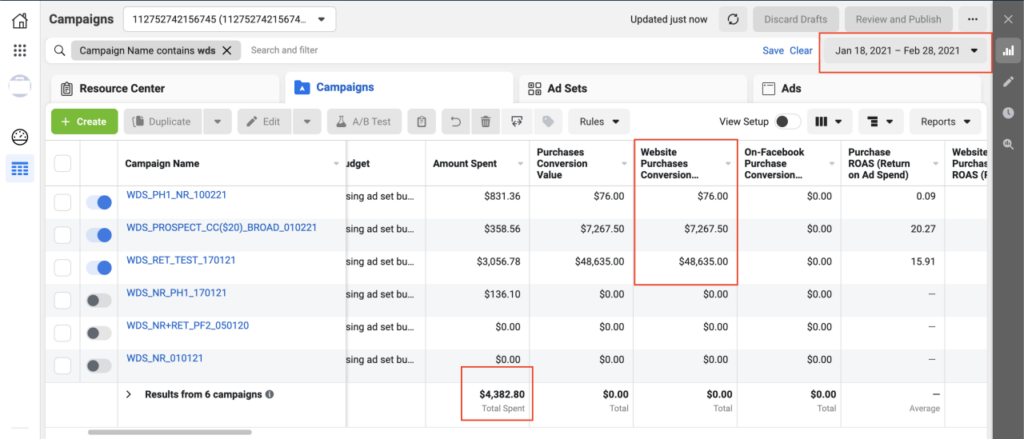The width and height of the screenshot is (1024, 439).
Task: Click the export/share icon in toolbar
Action: point(517,122)
